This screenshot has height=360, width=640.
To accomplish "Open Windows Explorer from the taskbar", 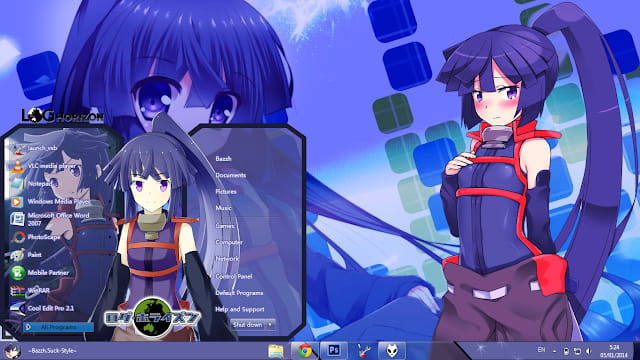I will [276, 351].
